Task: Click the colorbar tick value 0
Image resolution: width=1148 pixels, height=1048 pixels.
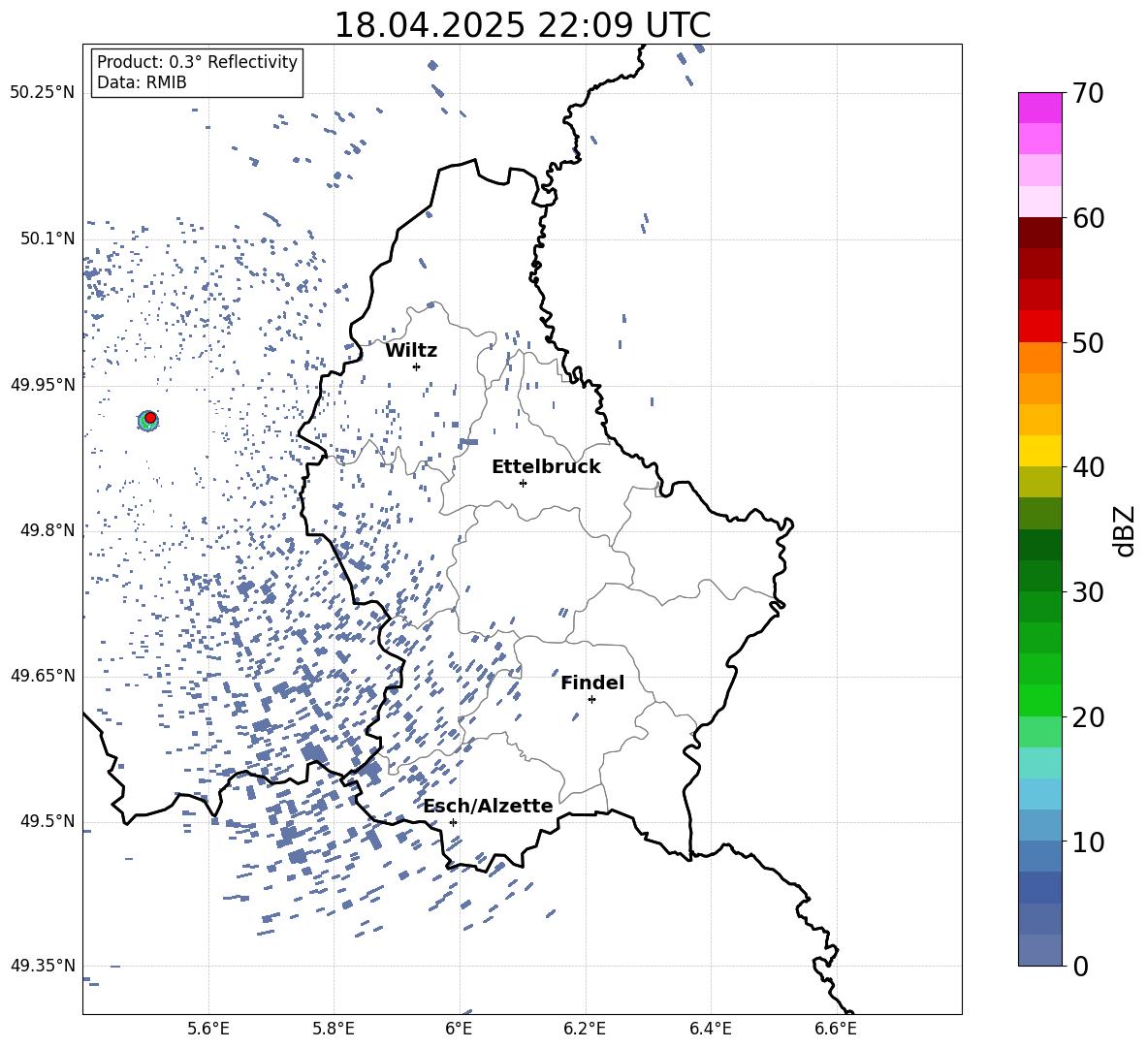Action: point(1080,966)
